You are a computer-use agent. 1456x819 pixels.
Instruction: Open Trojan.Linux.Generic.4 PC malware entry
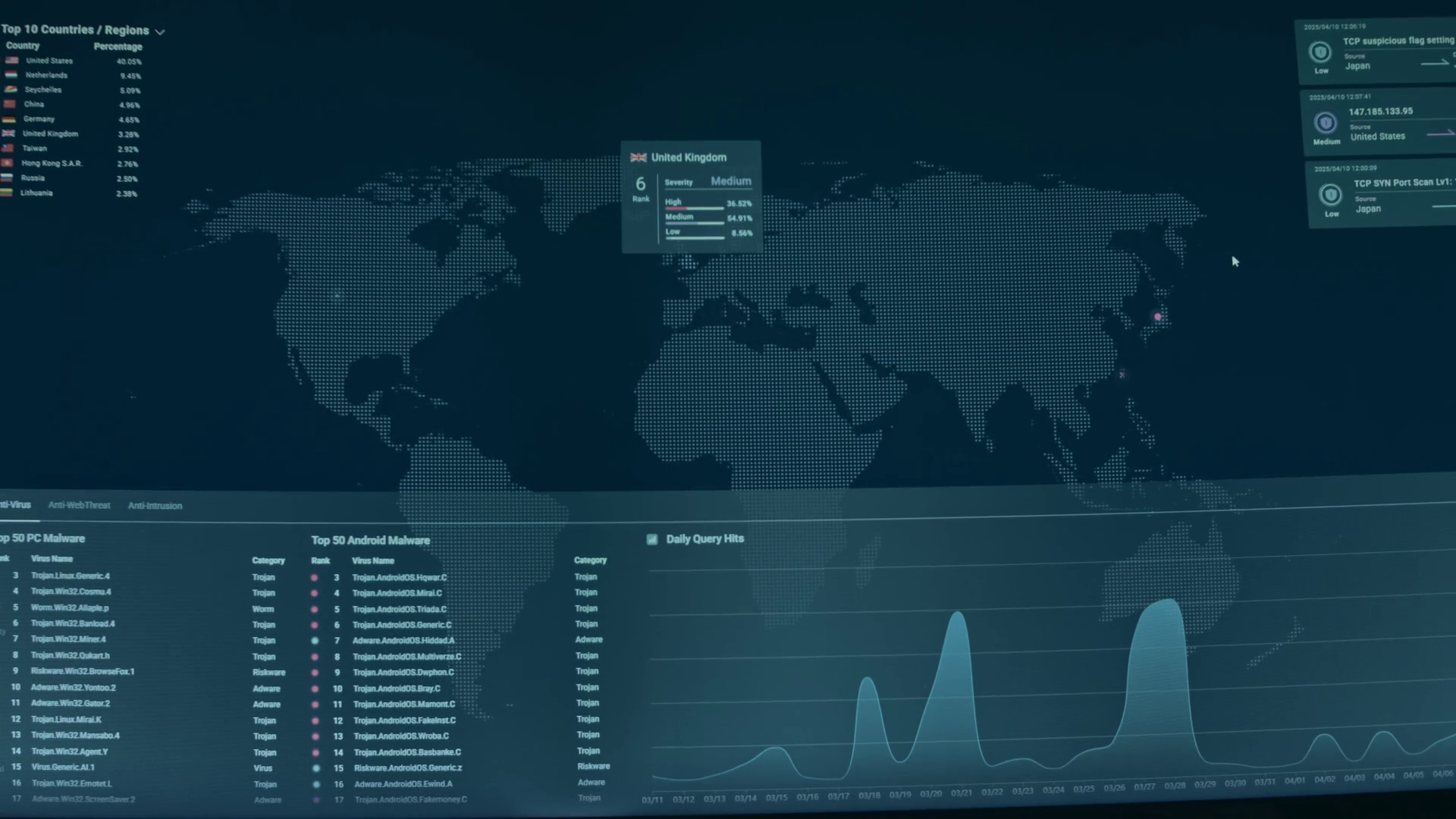tap(71, 576)
